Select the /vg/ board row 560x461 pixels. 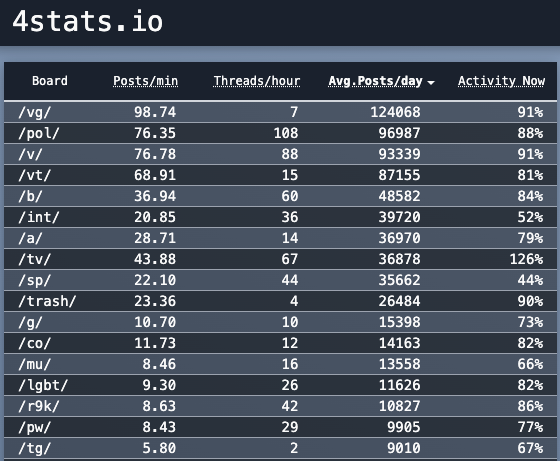coord(280,112)
